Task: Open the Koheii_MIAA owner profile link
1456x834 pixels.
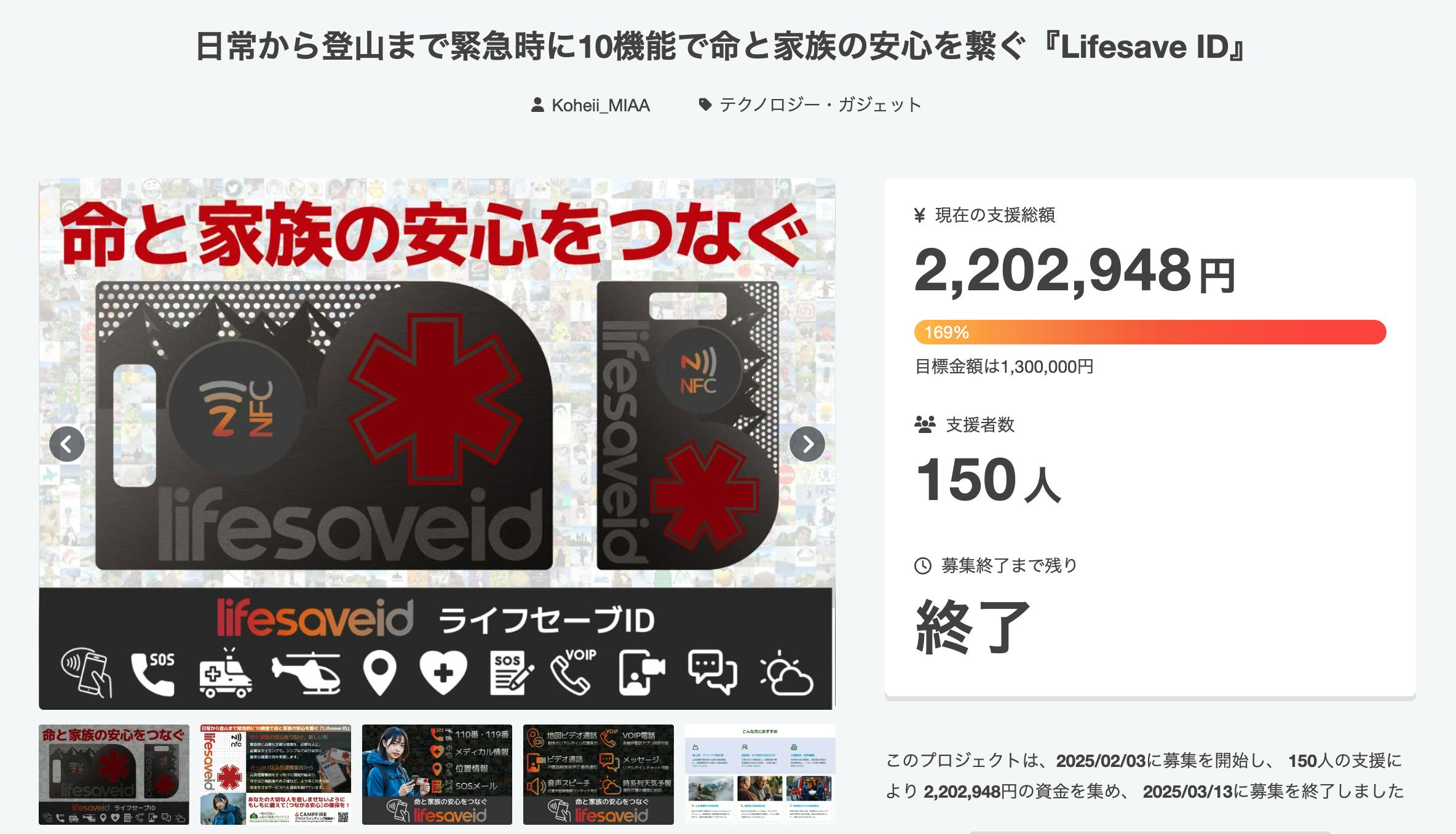Action: [601, 105]
